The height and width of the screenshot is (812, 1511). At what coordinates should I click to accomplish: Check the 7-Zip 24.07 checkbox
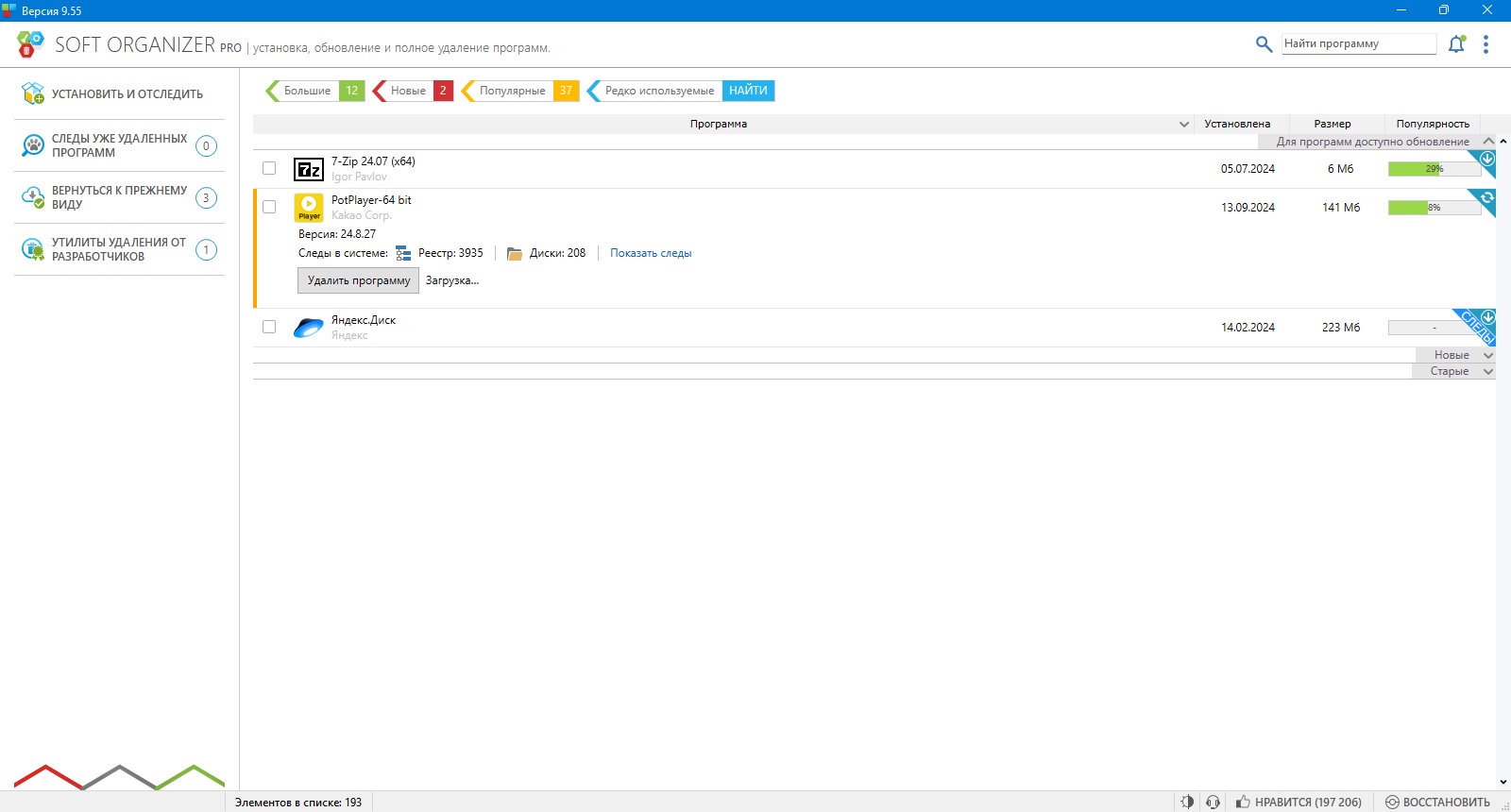269,168
